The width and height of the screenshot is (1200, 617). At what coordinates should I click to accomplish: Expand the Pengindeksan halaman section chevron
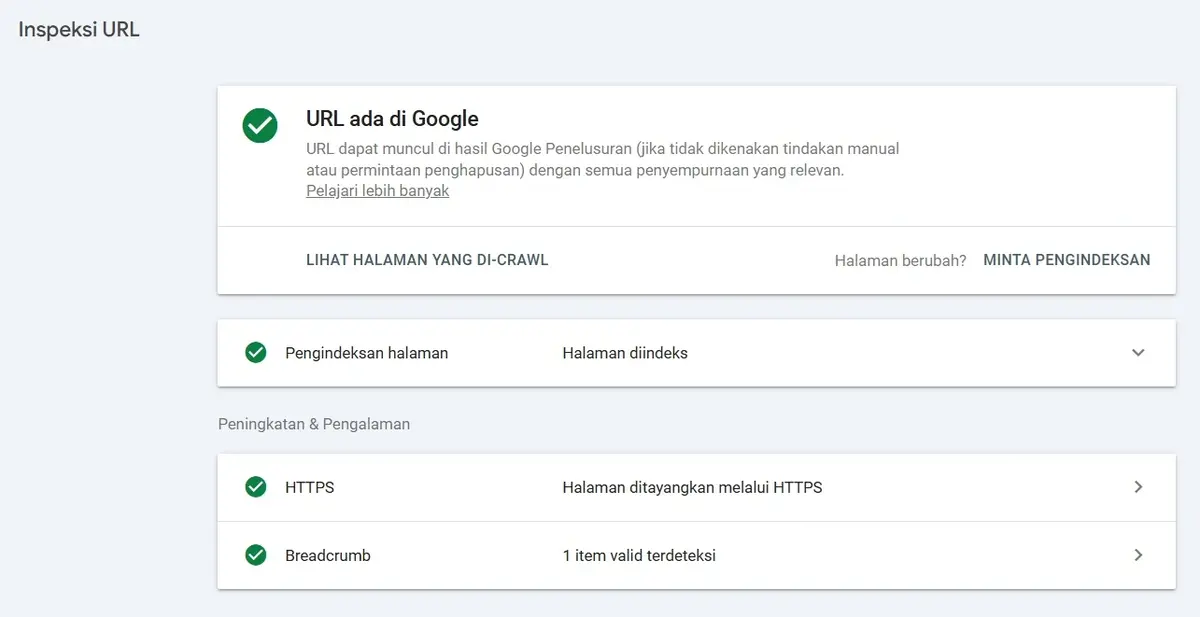[x=1138, y=352]
